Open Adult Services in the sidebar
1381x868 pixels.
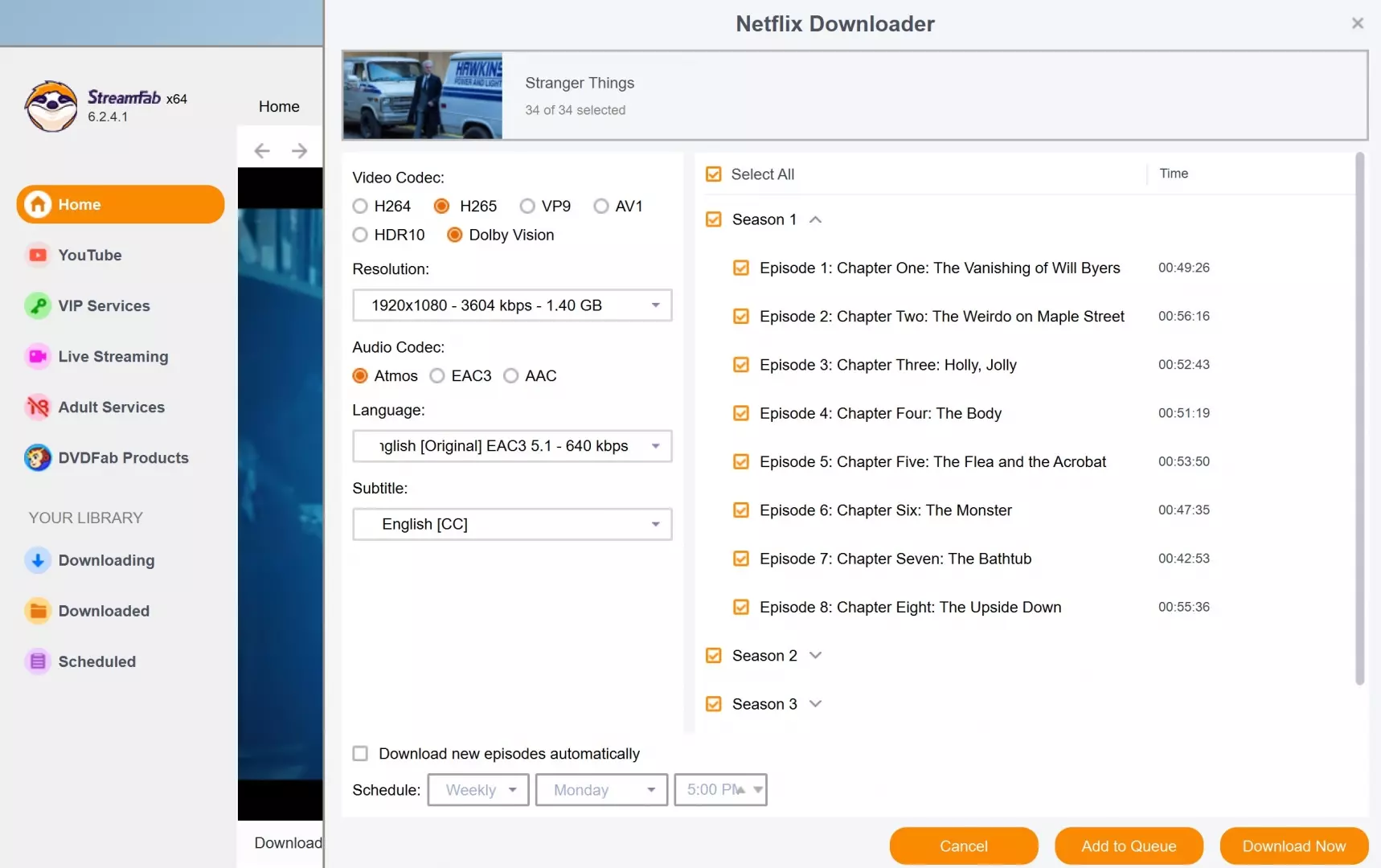pyautogui.click(x=111, y=407)
